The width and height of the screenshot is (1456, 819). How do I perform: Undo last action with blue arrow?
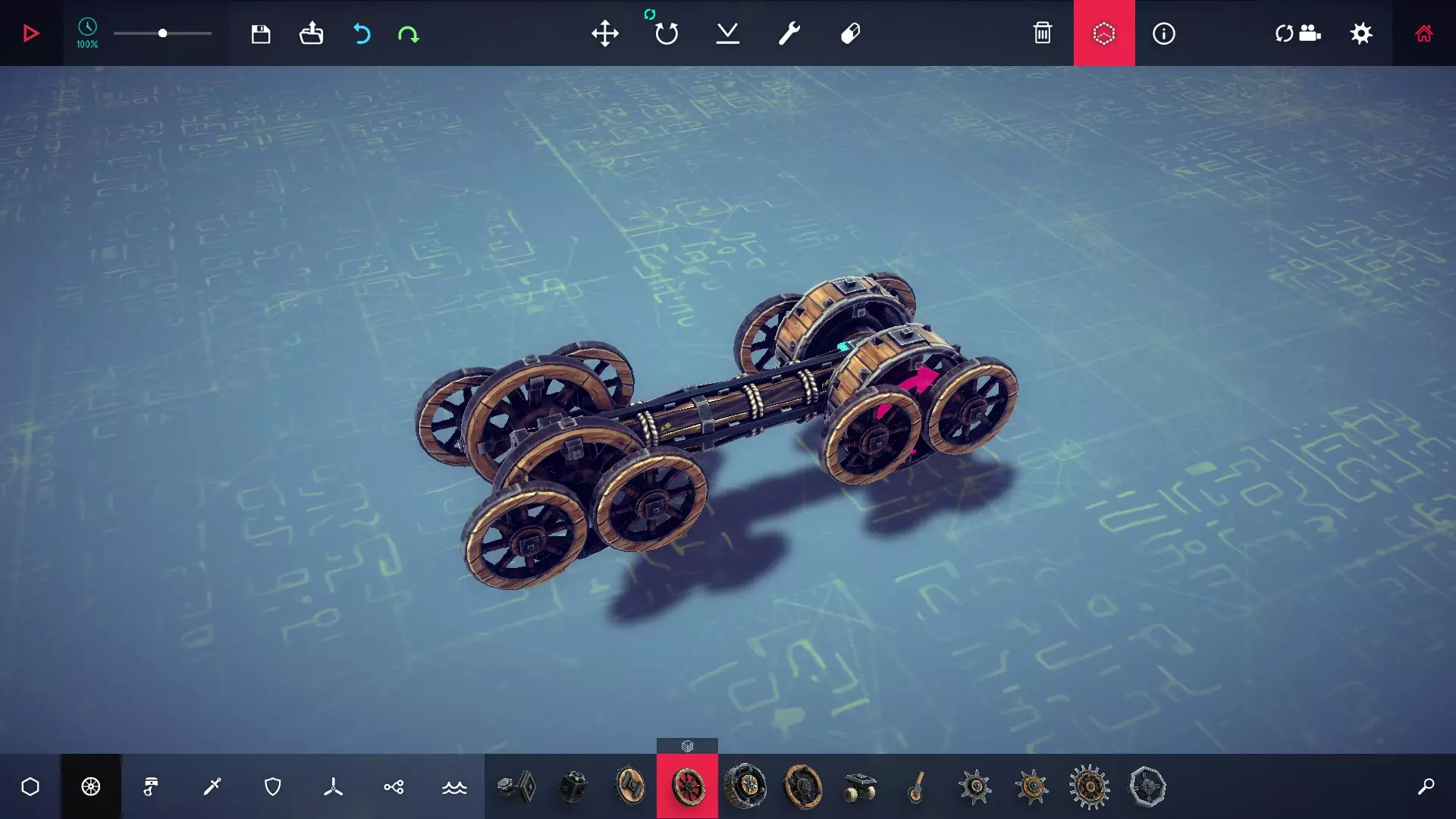362,33
